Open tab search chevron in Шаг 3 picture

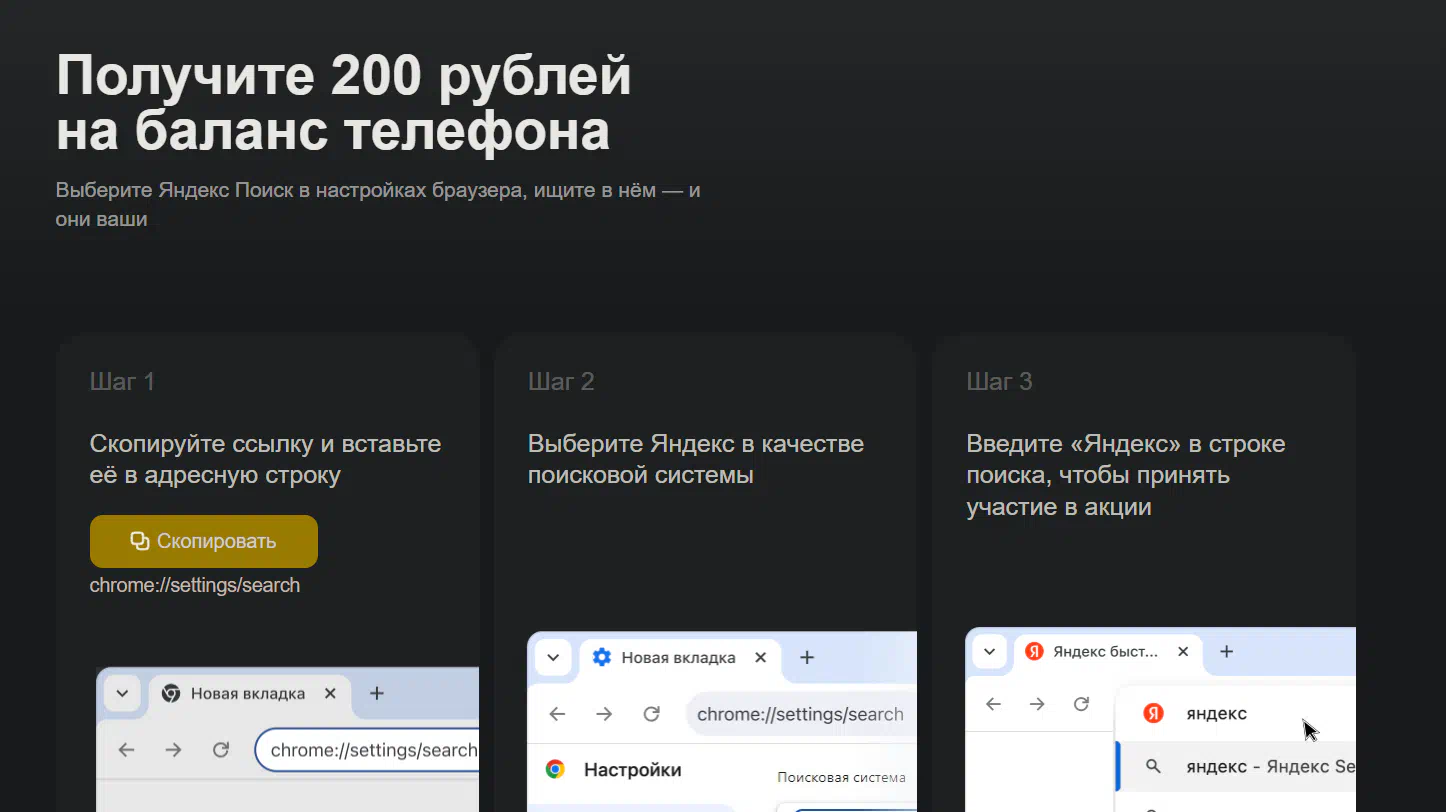(990, 652)
